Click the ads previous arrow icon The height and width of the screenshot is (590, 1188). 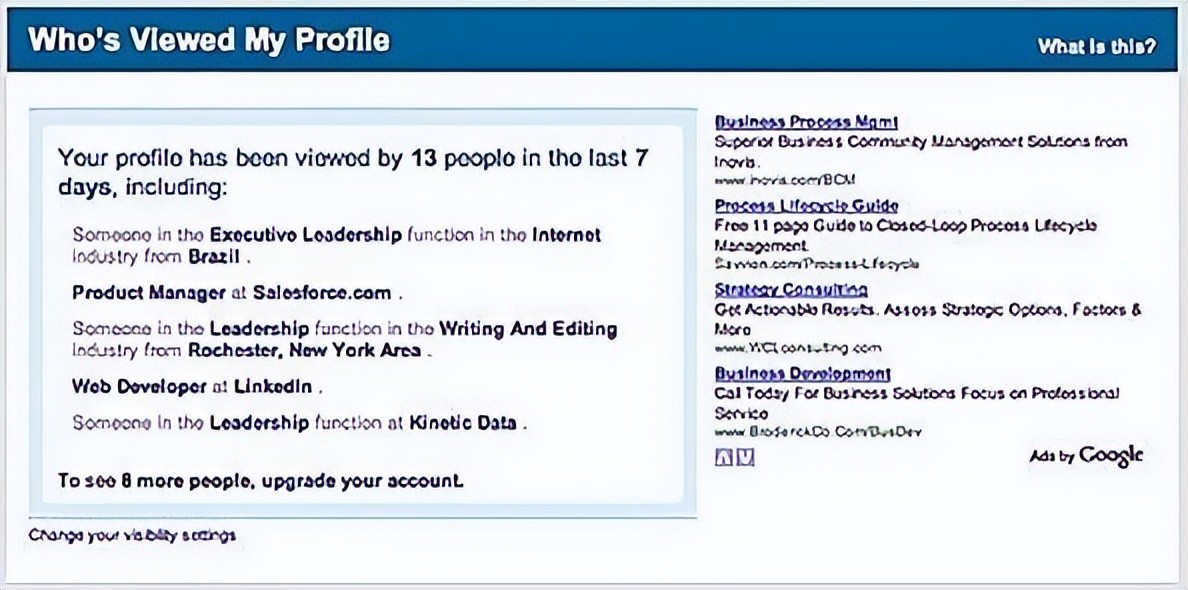[724, 457]
